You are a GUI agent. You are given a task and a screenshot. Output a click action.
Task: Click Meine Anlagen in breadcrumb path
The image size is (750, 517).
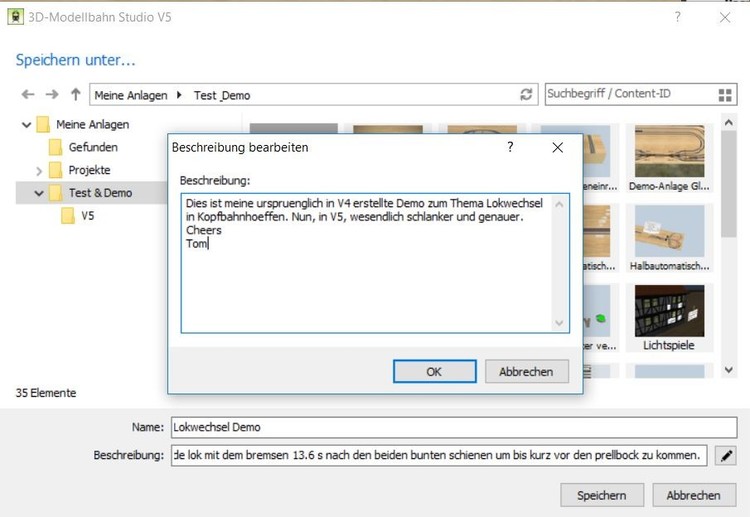pos(131,95)
